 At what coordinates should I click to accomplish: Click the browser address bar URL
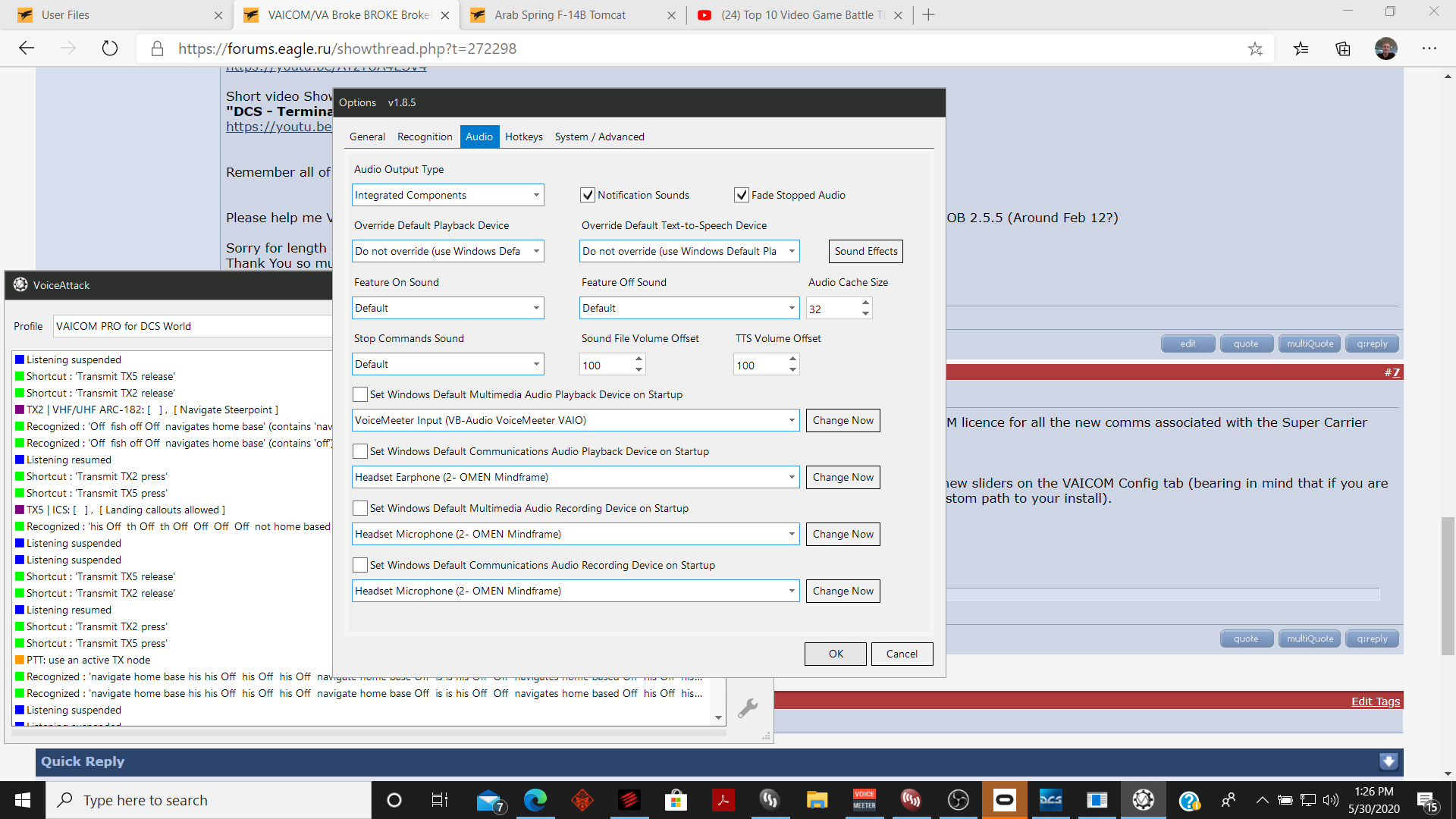347,49
